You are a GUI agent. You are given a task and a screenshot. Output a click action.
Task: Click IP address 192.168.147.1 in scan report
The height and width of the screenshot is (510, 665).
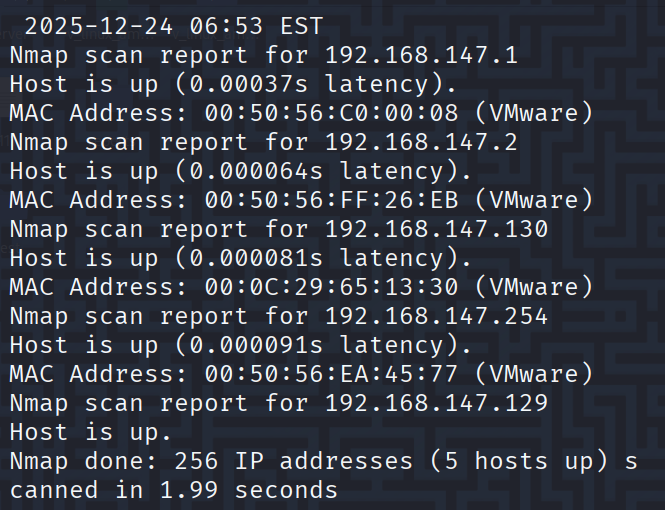pos(421,56)
